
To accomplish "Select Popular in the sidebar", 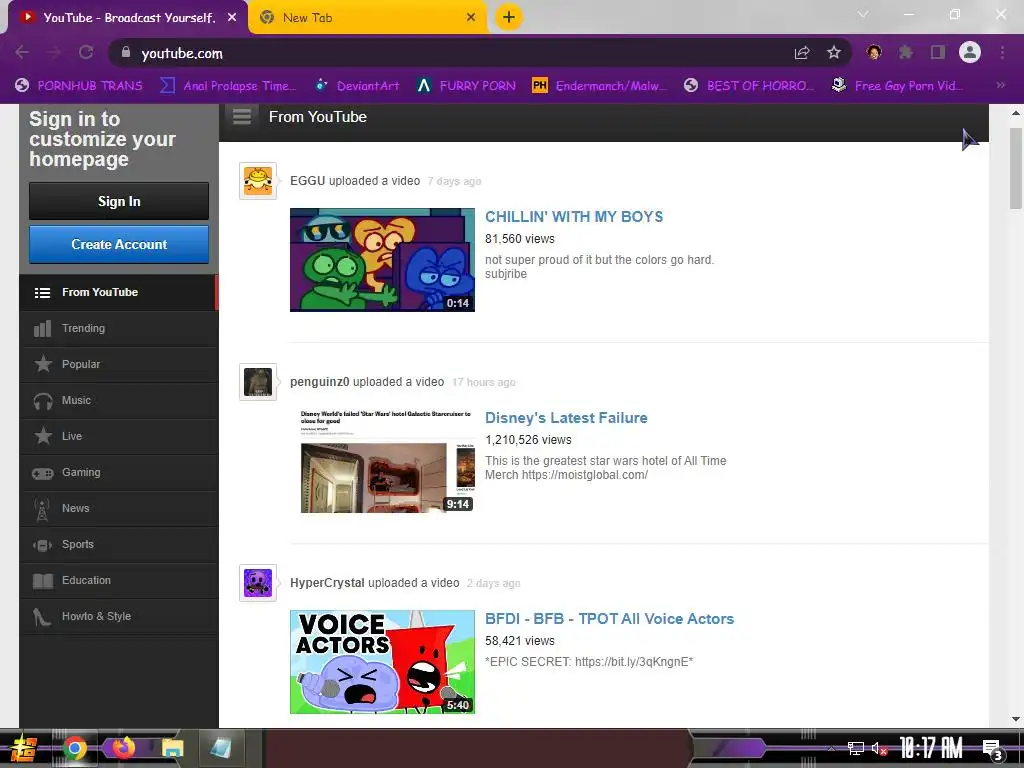I will pyautogui.click(x=118, y=364).
